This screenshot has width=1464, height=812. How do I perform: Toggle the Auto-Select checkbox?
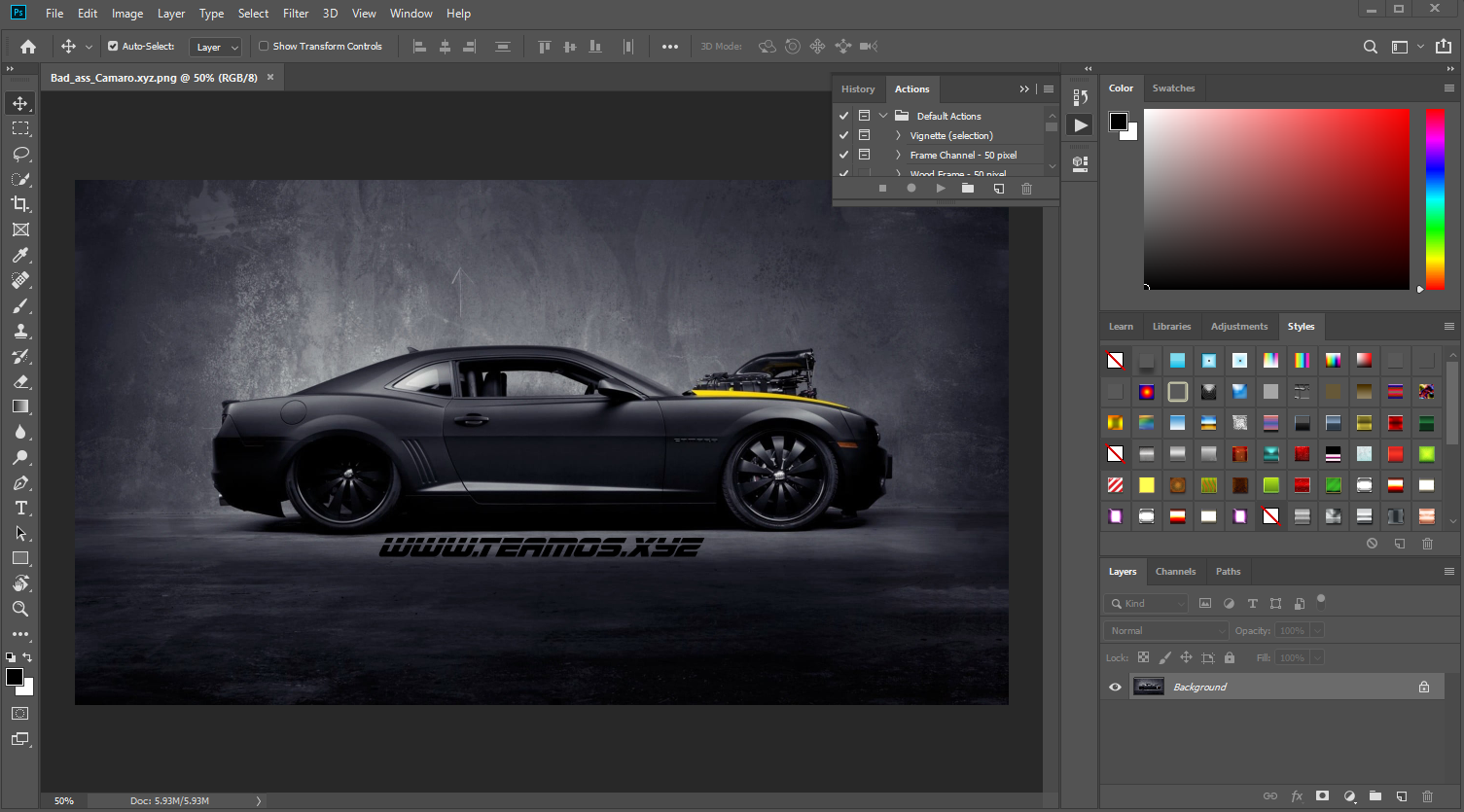(113, 46)
